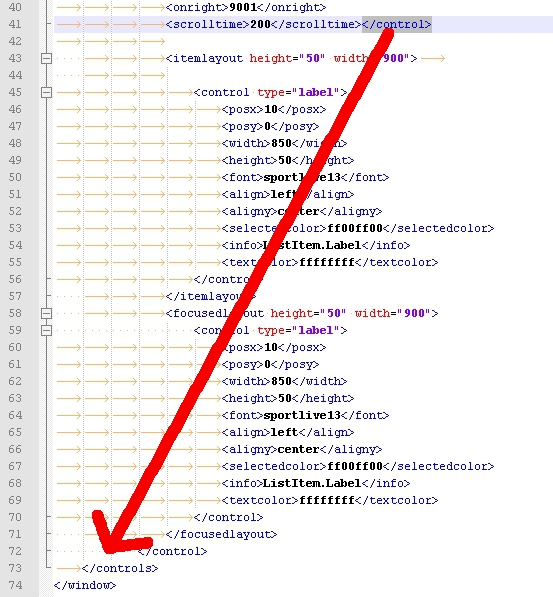Click line number 41 in the margin
The width and height of the screenshot is (553, 597).
click(x=15, y=24)
